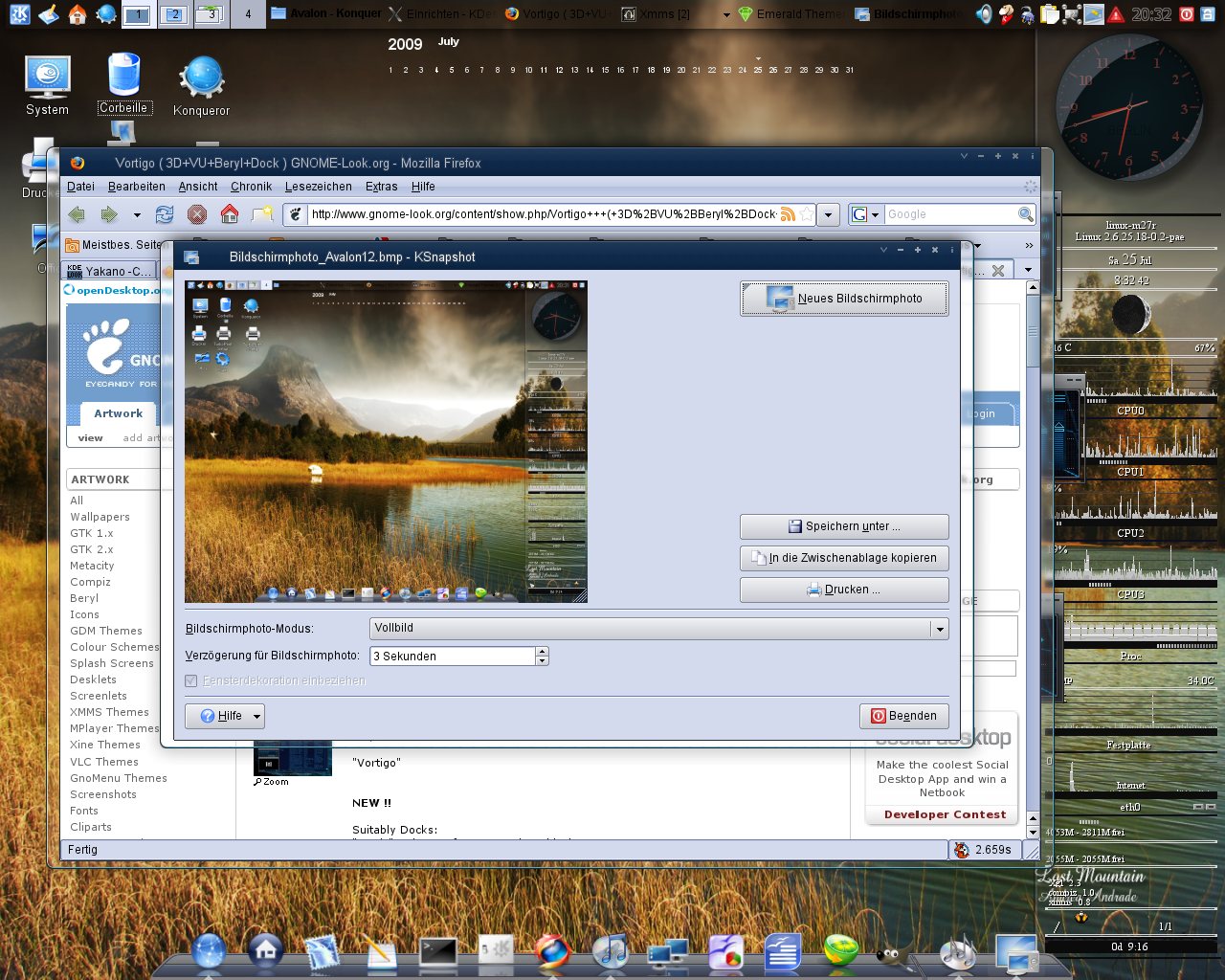Click Firefox home icon
This screenshot has height=980, width=1225.
coord(230,214)
